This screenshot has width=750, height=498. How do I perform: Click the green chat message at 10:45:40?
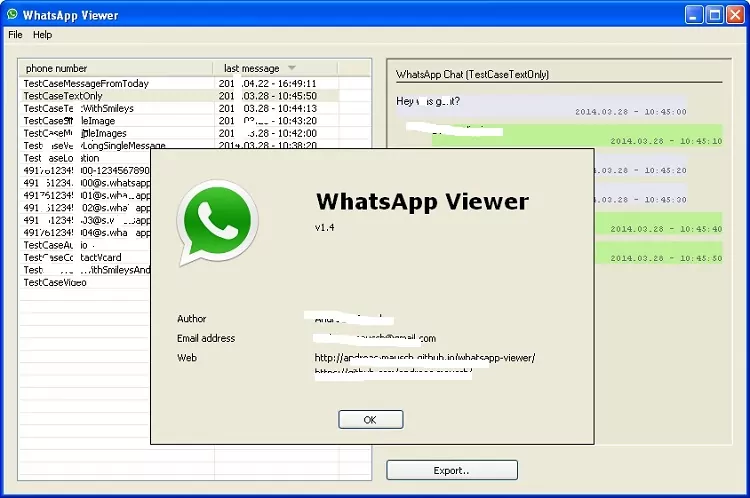tap(658, 223)
